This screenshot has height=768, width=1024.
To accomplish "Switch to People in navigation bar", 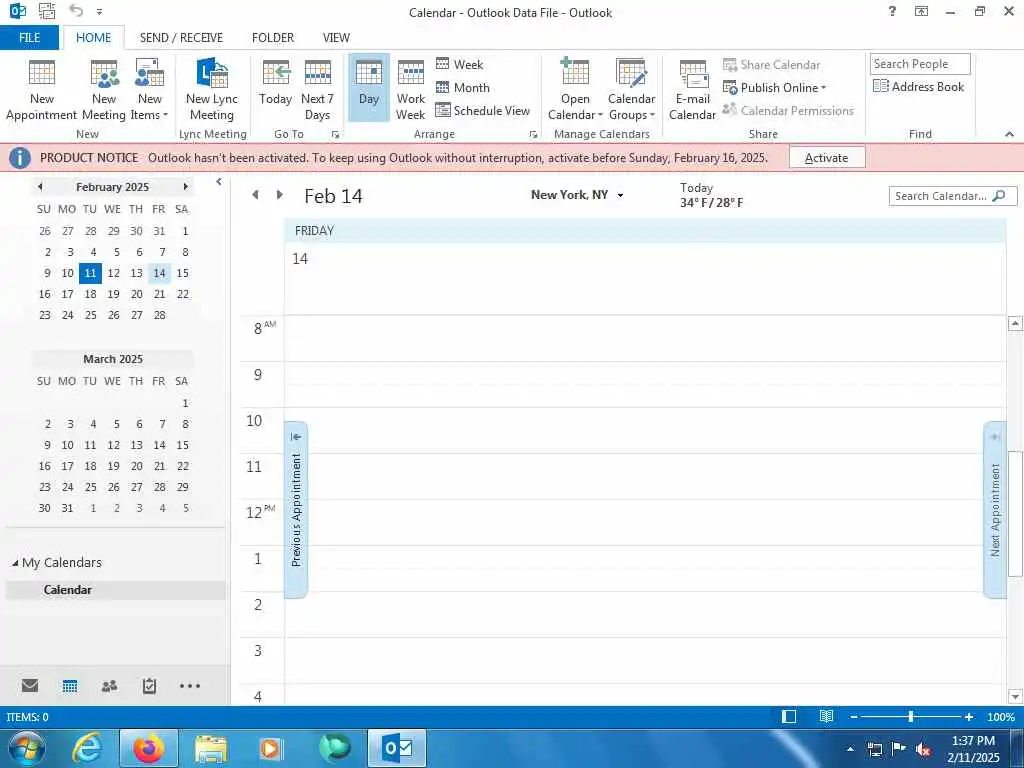I will point(110,686).
